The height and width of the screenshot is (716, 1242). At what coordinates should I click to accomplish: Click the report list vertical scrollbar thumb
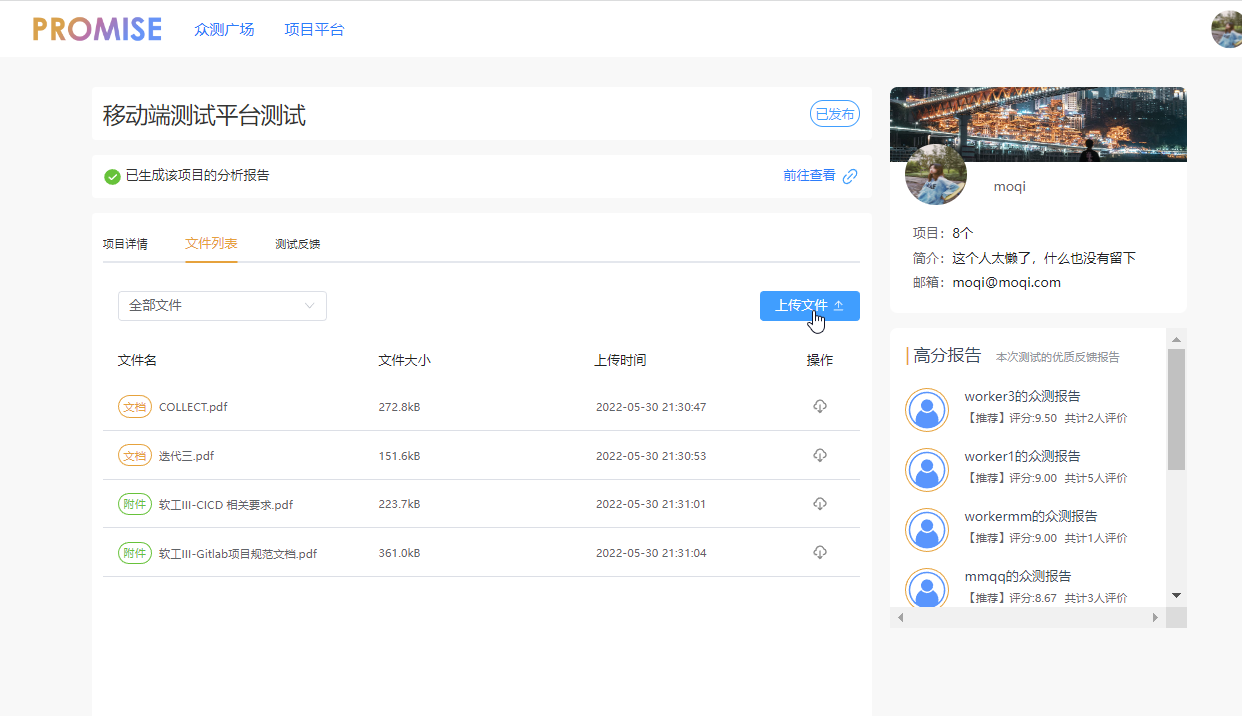pyautogui.click(x=1176, y=409)
